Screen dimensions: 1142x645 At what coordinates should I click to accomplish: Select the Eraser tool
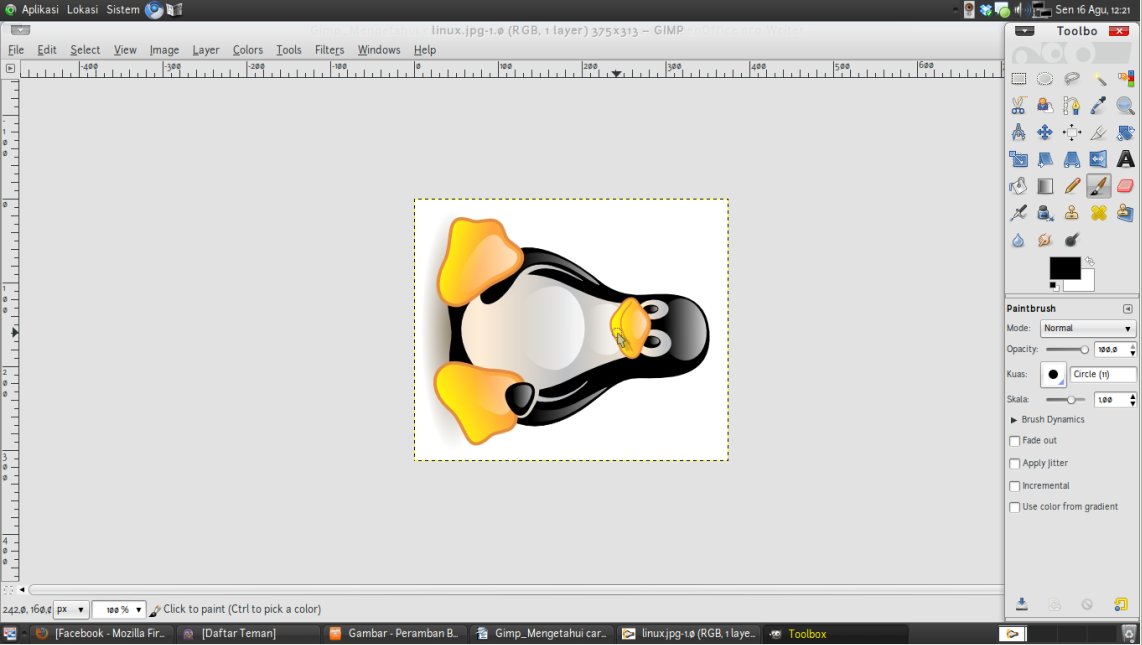coord(1125,186)
